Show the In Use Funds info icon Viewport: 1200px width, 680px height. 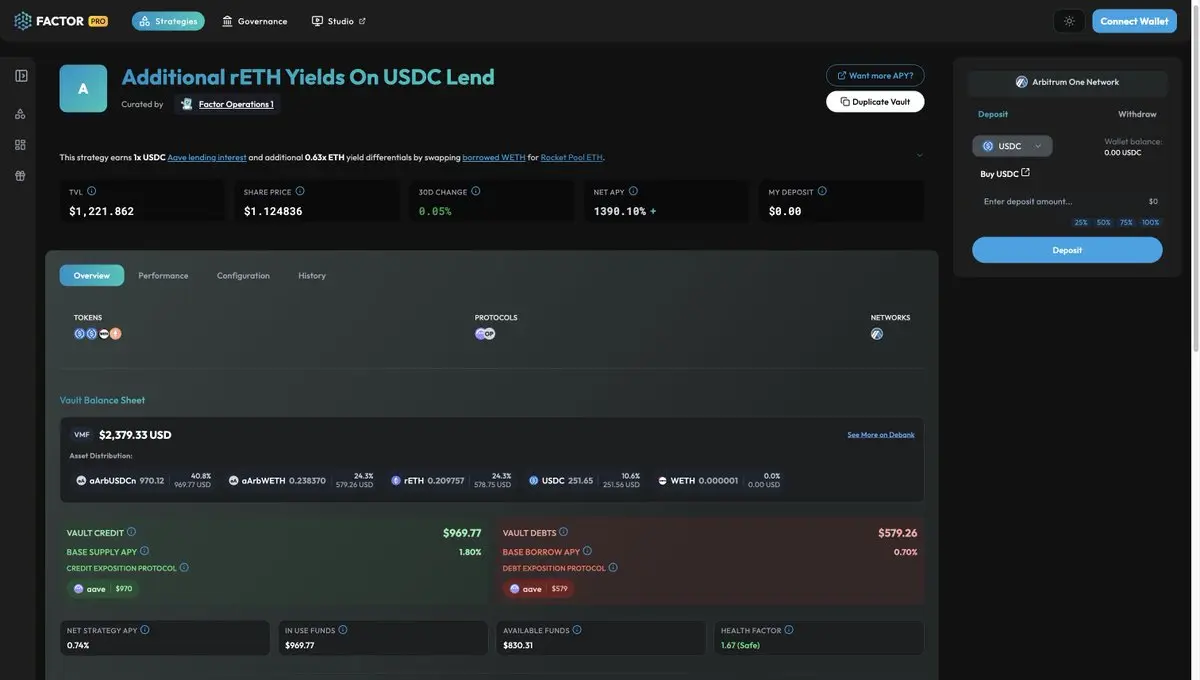(x=343, y=630)
